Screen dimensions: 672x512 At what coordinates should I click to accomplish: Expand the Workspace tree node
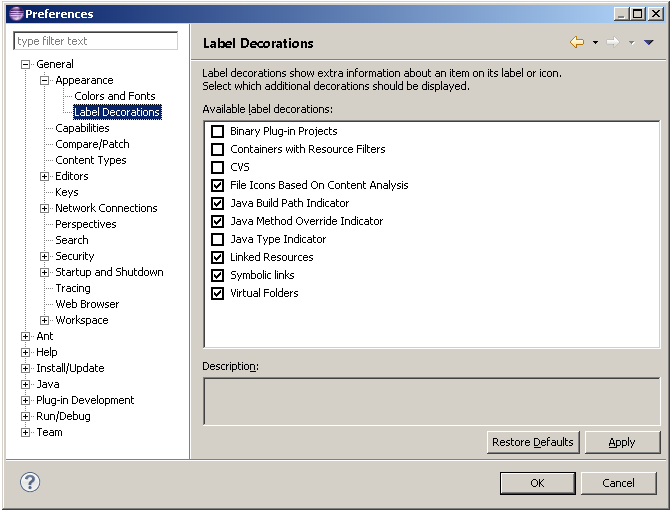click(x=45, y=320)
